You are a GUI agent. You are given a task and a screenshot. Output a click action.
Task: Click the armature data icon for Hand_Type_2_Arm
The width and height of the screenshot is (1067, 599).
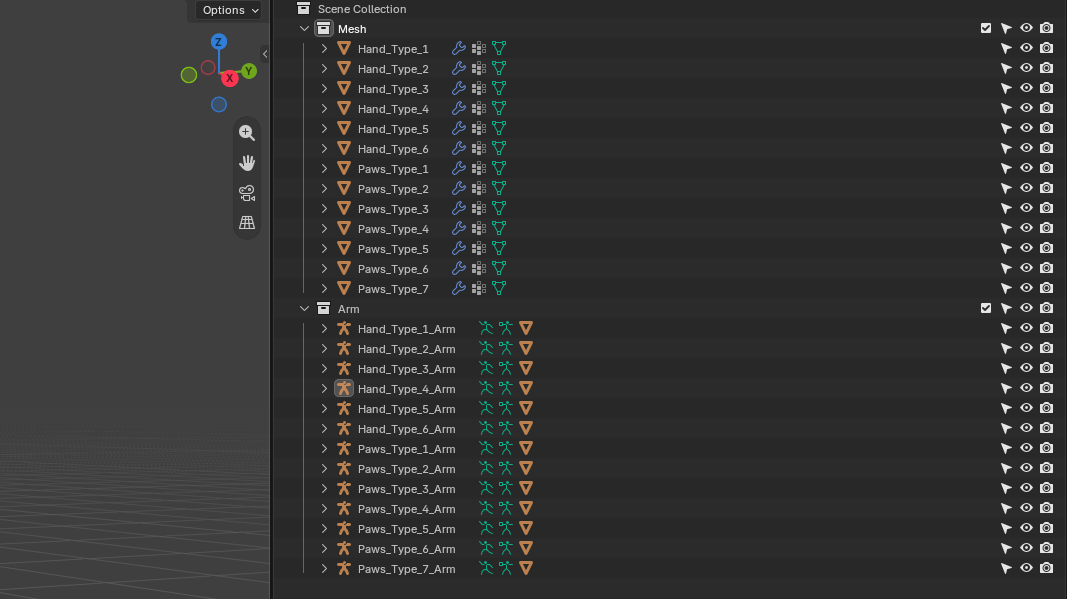pos(506,349)
